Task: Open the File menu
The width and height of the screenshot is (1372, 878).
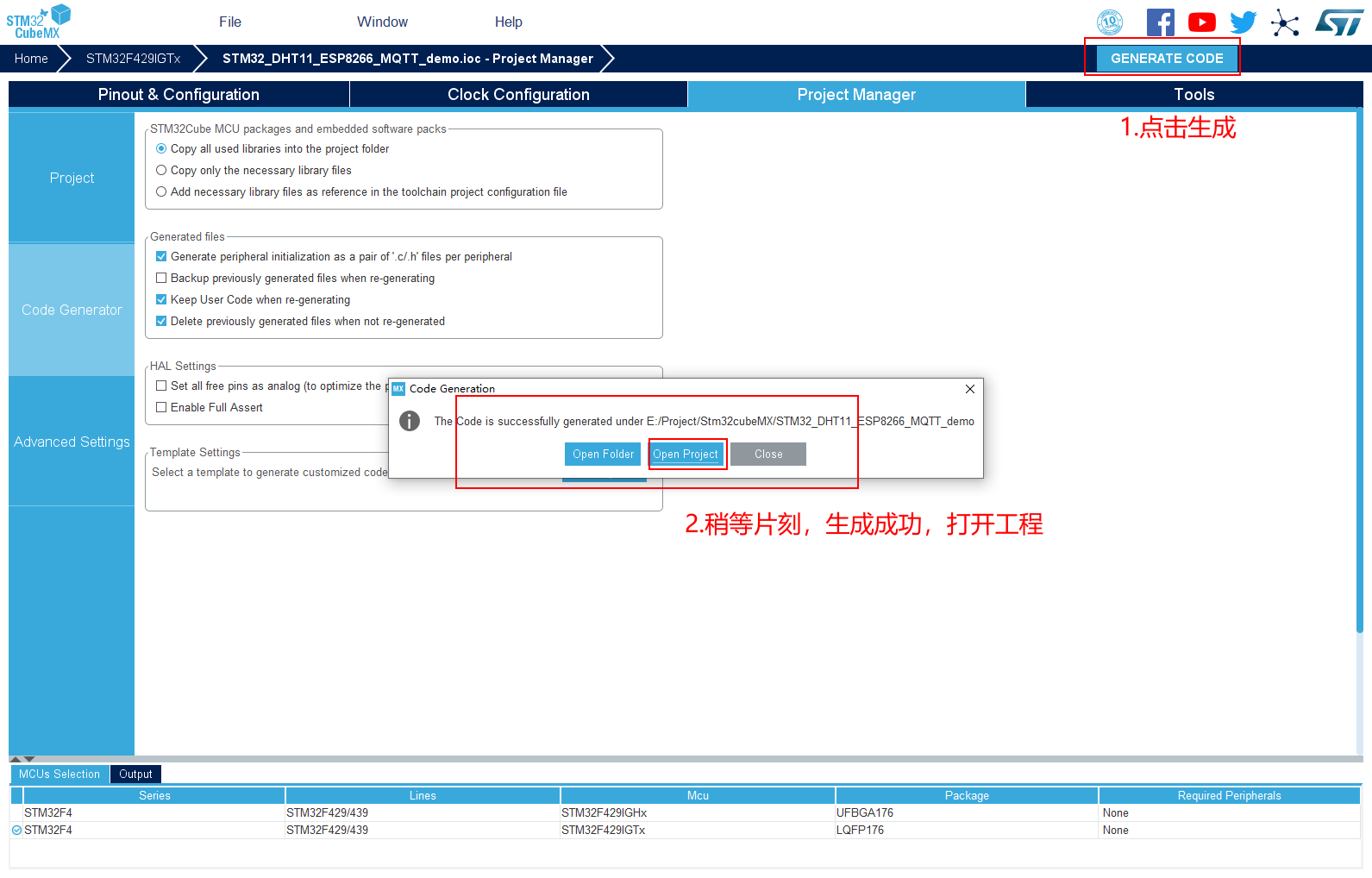Action: pos(230,22)
